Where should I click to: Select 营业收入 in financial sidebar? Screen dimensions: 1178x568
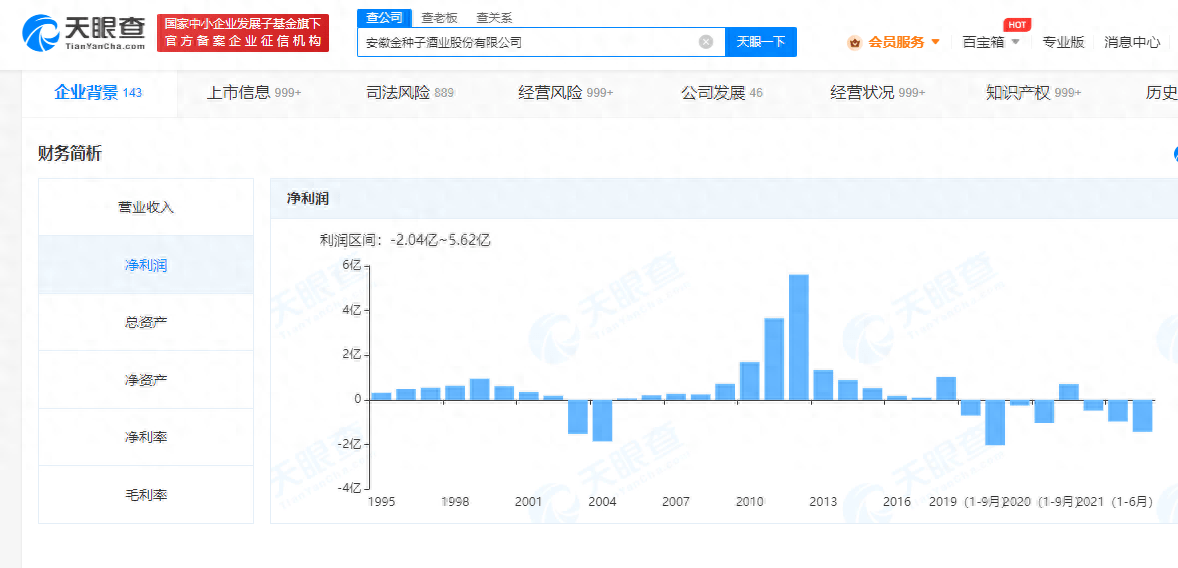tap(146, 207)
